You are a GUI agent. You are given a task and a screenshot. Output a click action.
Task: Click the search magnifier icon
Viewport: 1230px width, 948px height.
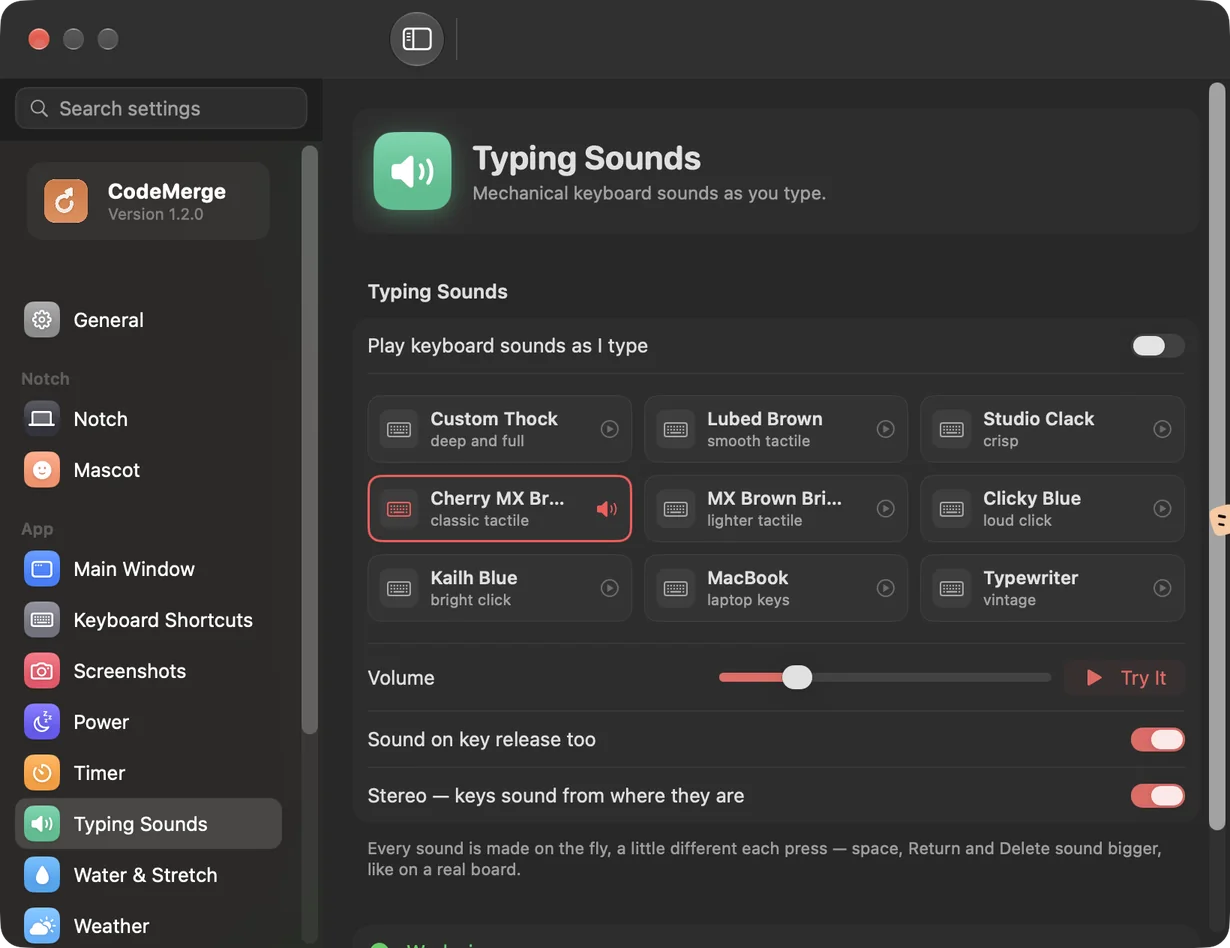click(x=39, y=108)
